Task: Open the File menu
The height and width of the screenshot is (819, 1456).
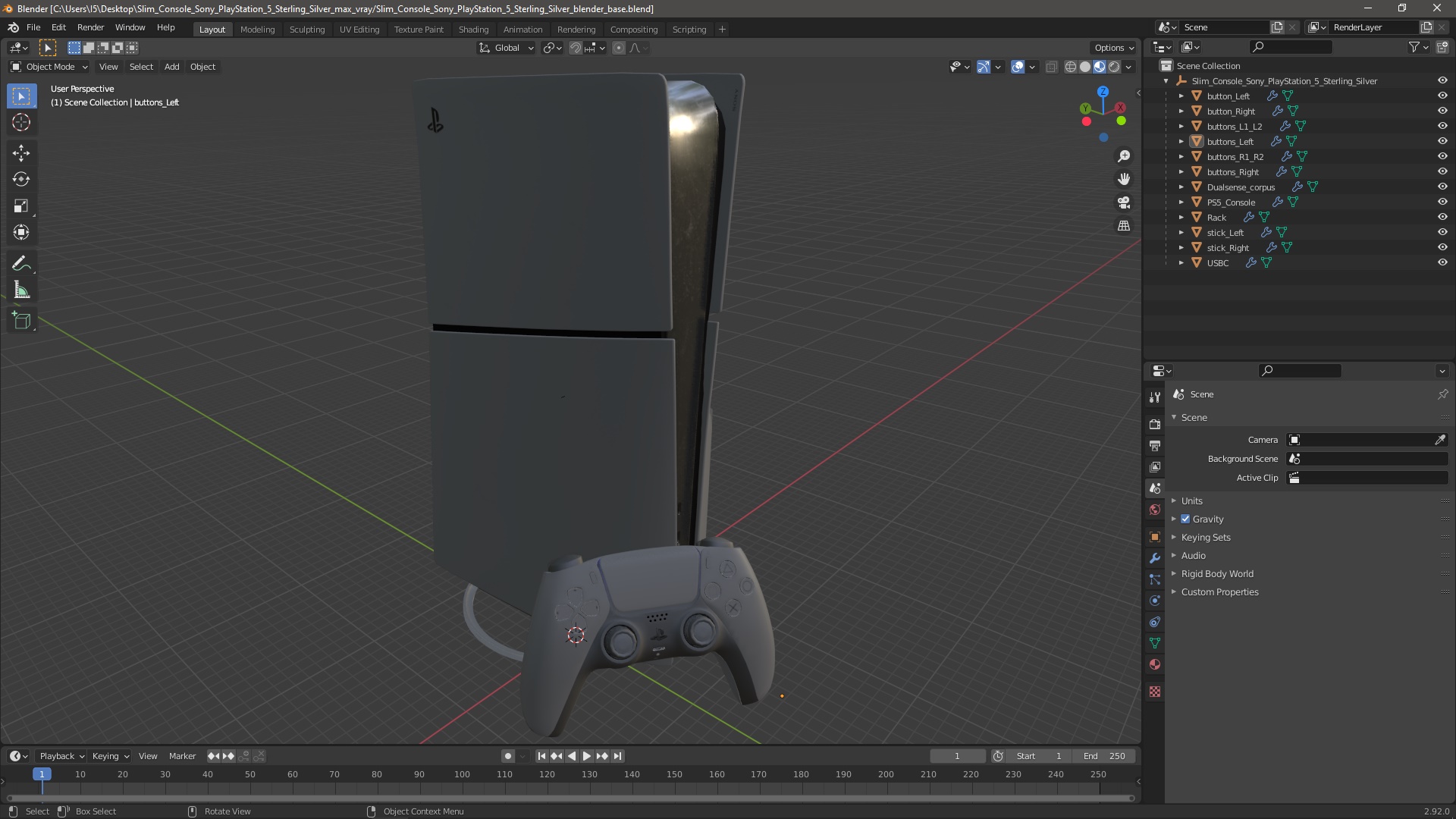Action: coord(33,27)
